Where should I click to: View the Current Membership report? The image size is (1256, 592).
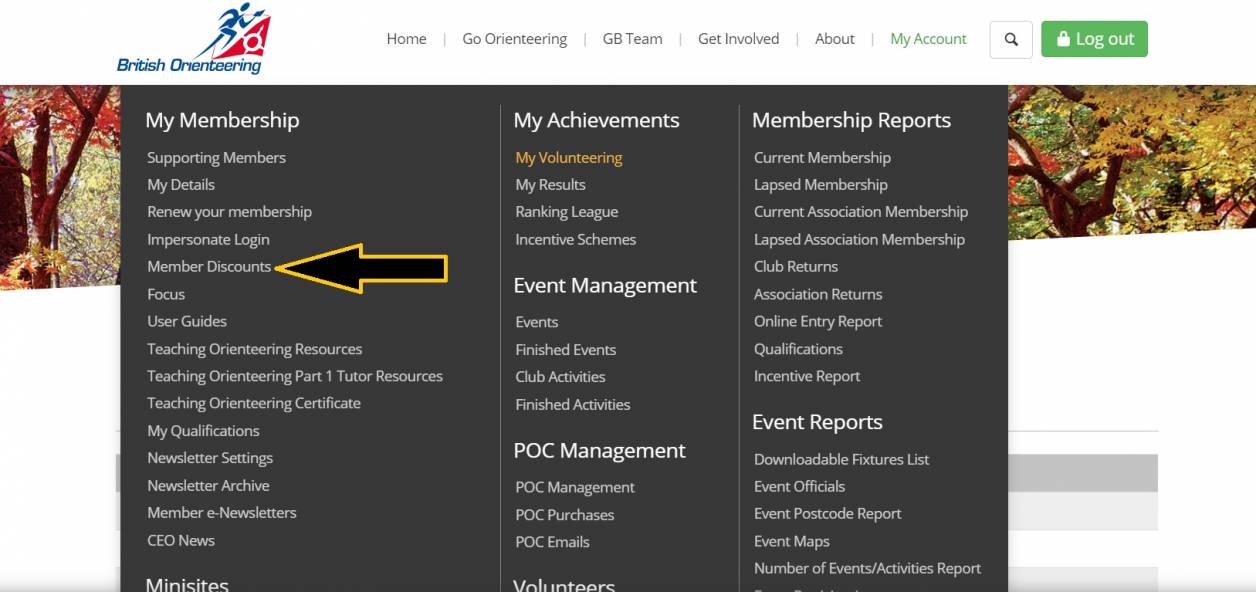[x=822, y=158]
